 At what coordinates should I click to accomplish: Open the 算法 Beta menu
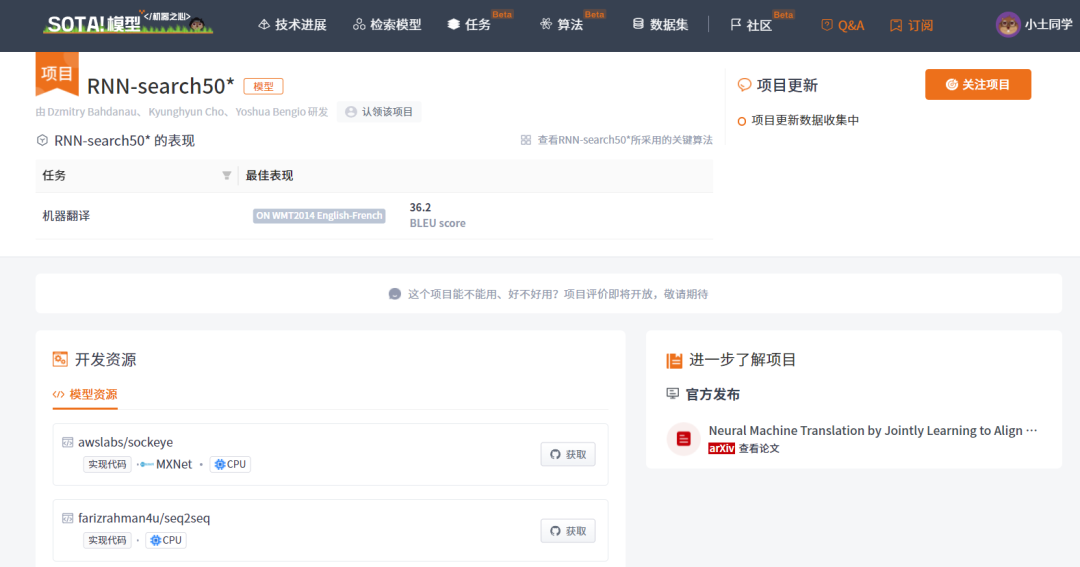point(572,23)
